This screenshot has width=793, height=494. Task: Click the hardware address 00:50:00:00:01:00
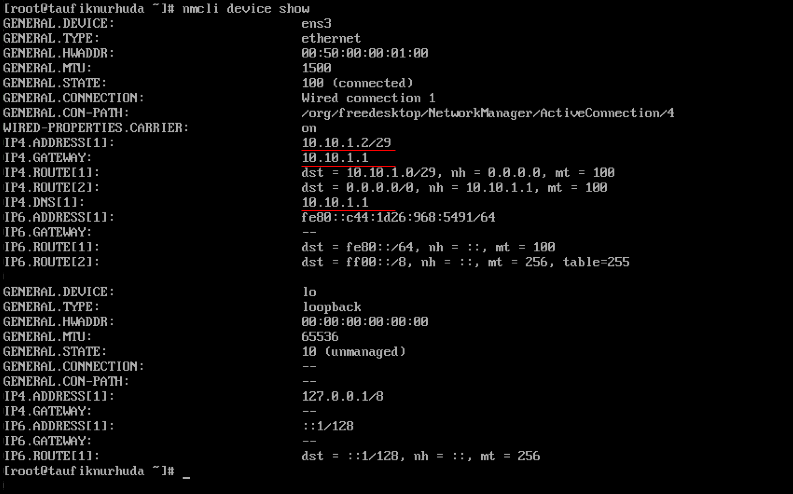(365, 53)
